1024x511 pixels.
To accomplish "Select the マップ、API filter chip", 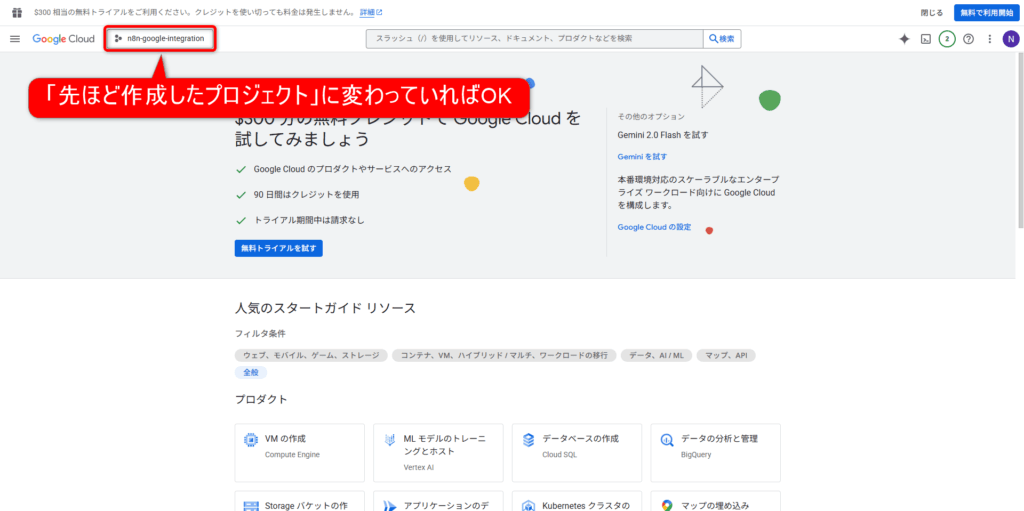I will tap(727, 355).
